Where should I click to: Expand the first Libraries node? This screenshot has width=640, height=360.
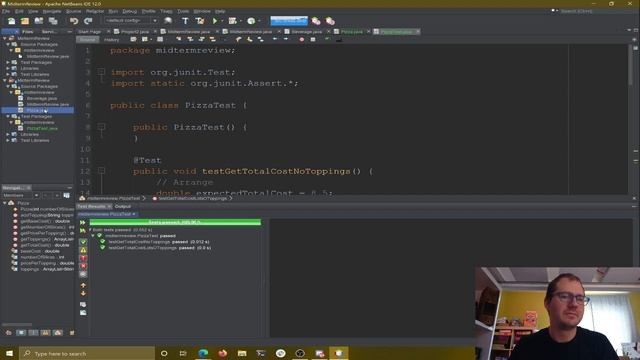(8, 69)
